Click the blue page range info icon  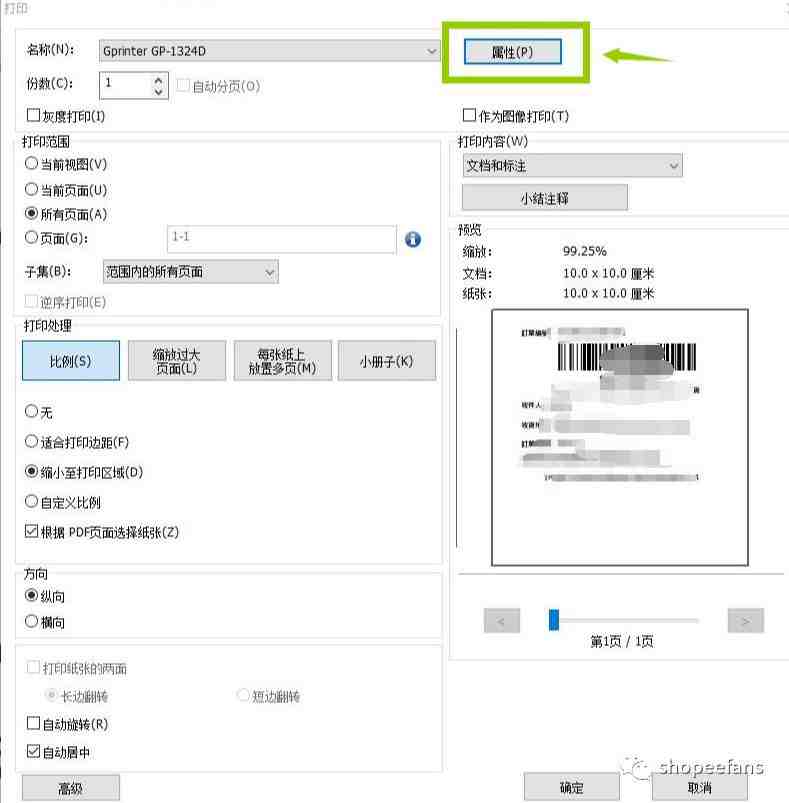tap(413, 239)
